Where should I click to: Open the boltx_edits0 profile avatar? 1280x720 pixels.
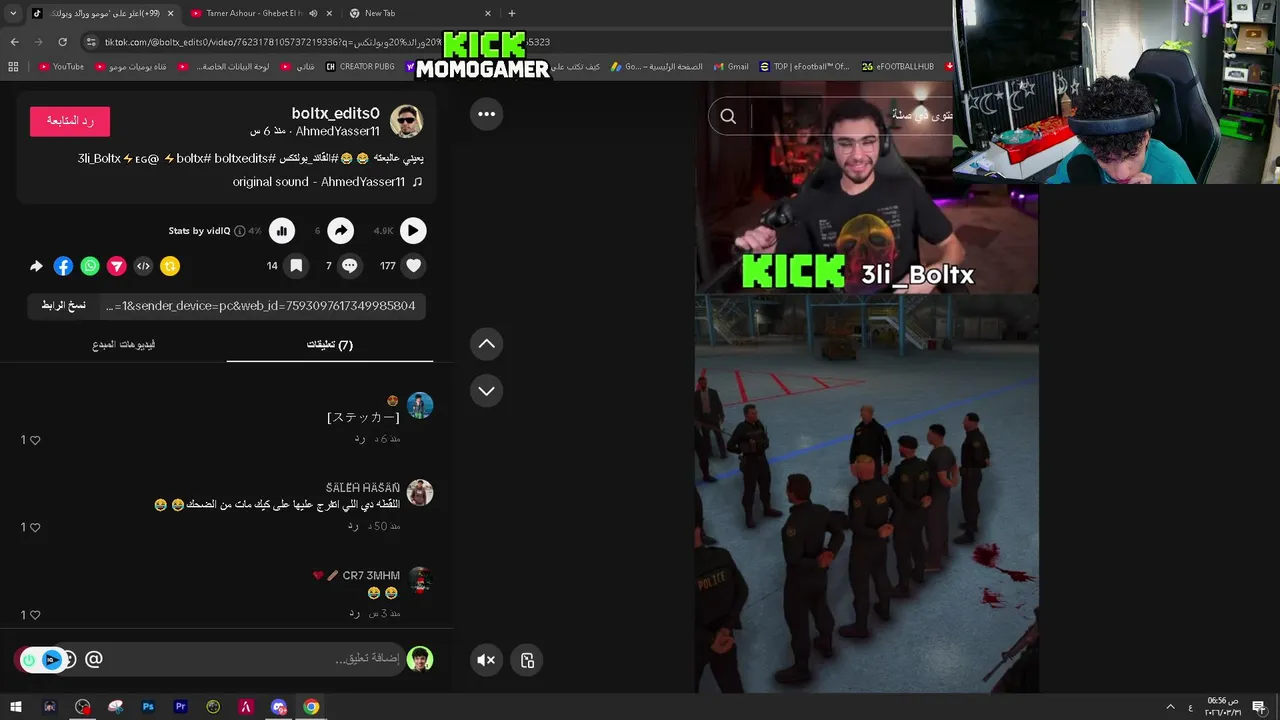[406, 121]
